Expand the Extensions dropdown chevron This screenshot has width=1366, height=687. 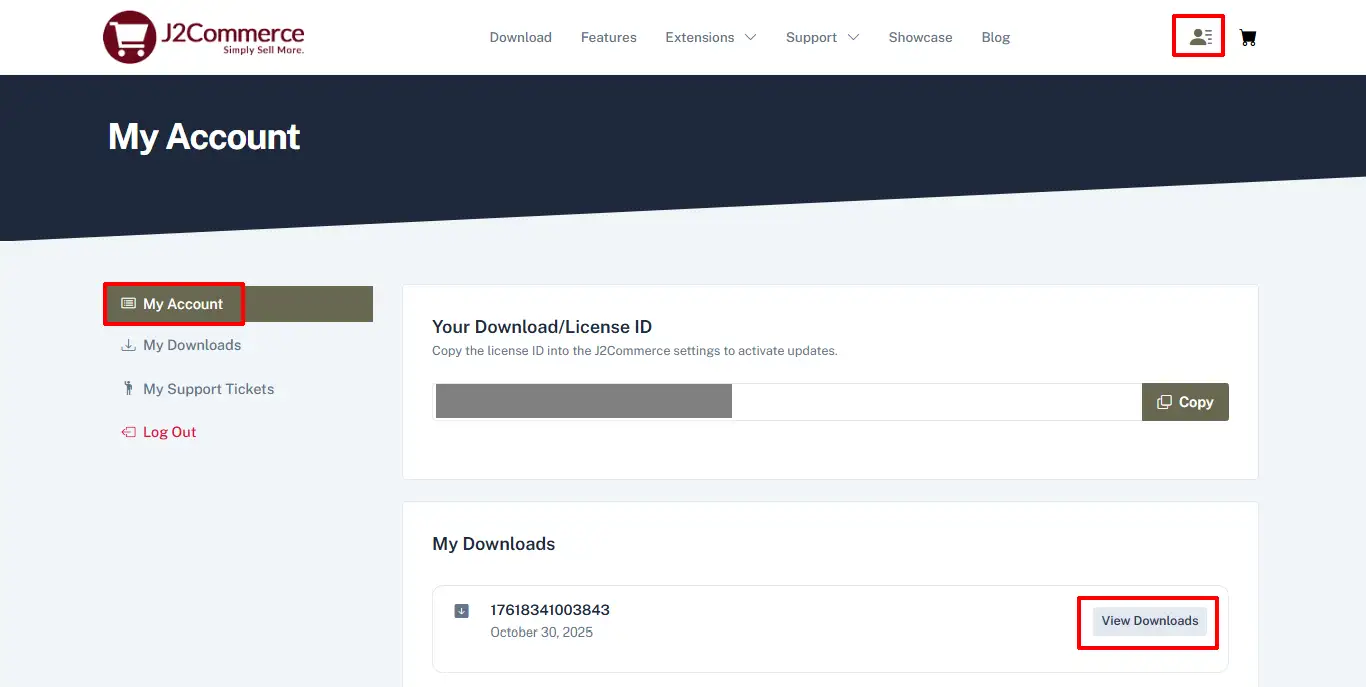tap(750, 38)
